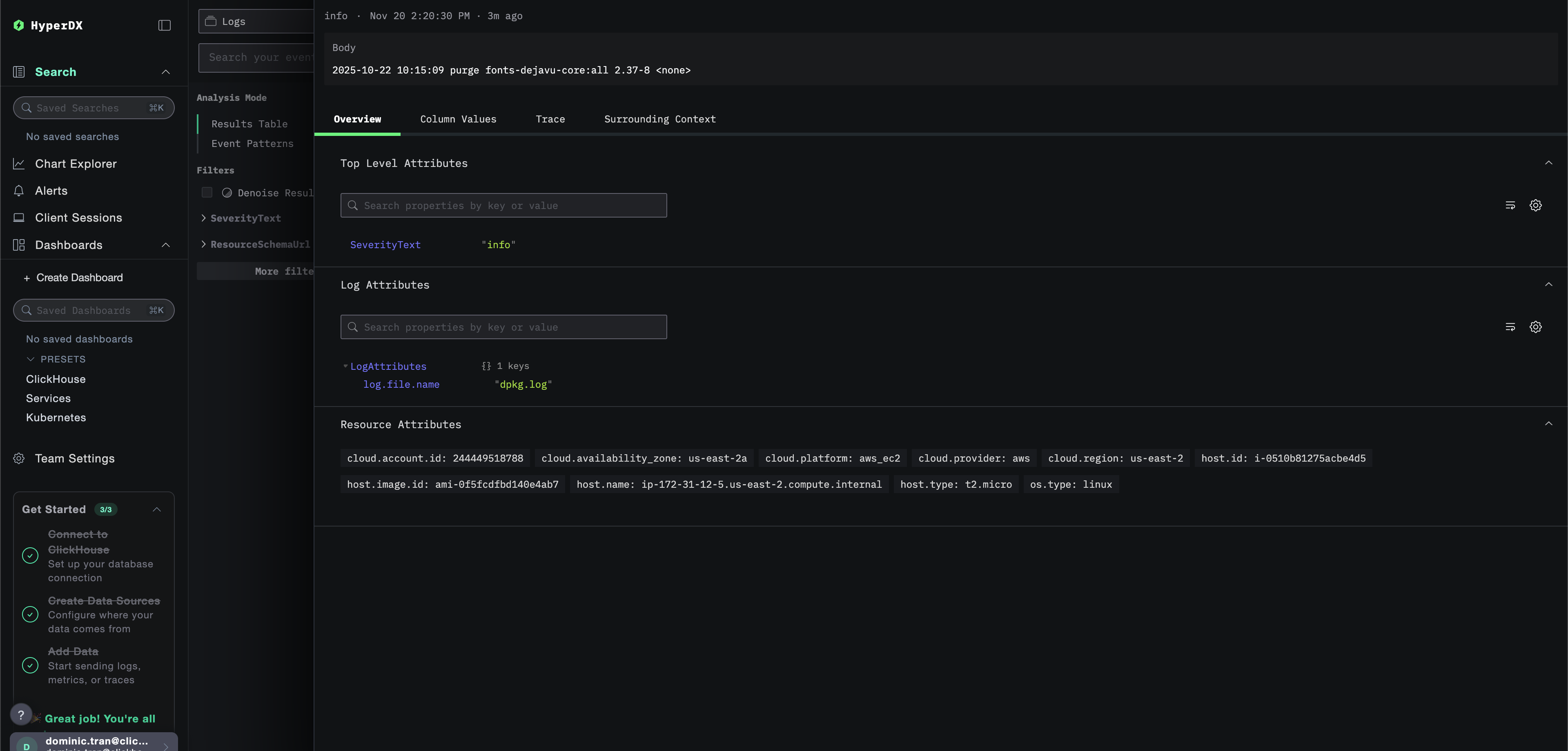
Task: Expand the SeverityText filter
Action: pyautogui.click(x=203, y=218)
